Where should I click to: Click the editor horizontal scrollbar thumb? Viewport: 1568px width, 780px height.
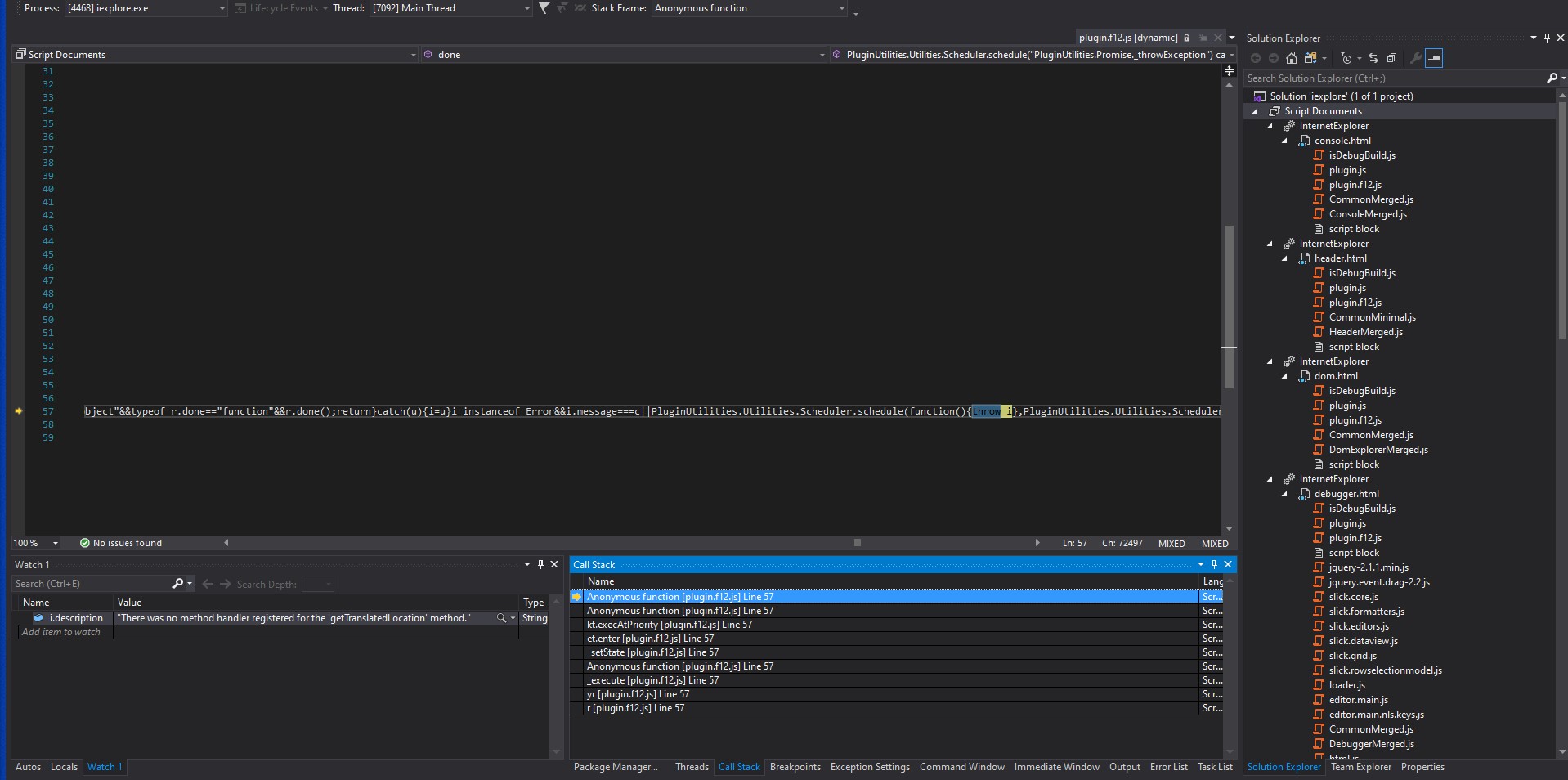tap(857, 543)
